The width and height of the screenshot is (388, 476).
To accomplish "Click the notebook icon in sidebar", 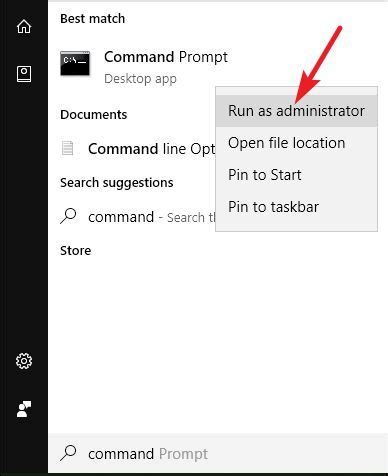I will (x=24, y=74).
